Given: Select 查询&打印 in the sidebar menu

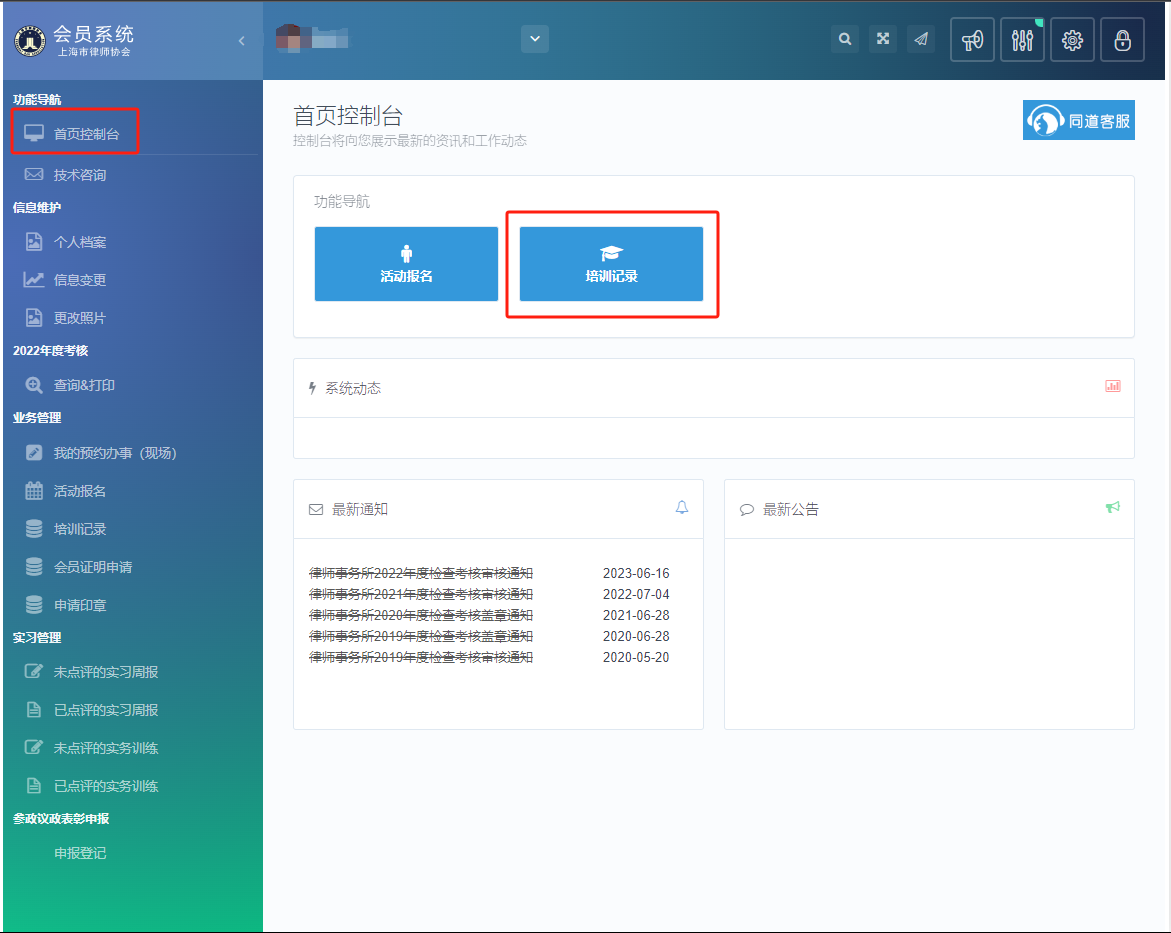Looking at the screenshot, I should (84, 385).
